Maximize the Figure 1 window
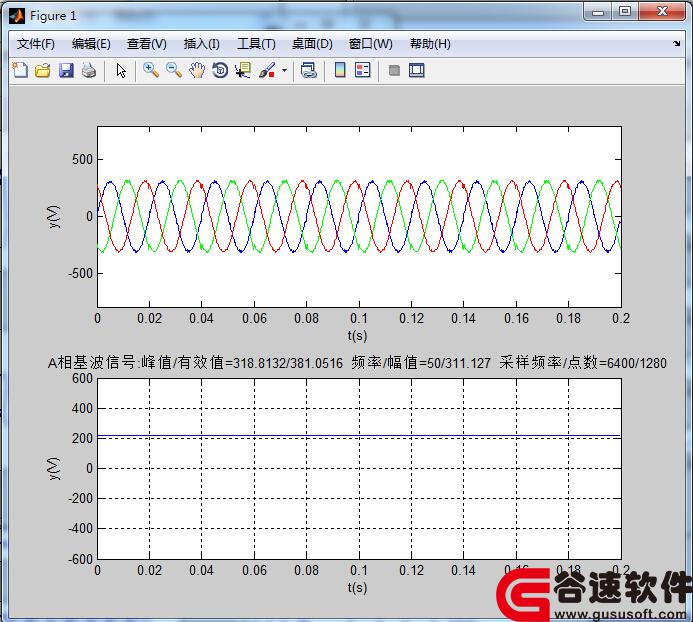Viewport: 693px width, 622px height. 624,11
